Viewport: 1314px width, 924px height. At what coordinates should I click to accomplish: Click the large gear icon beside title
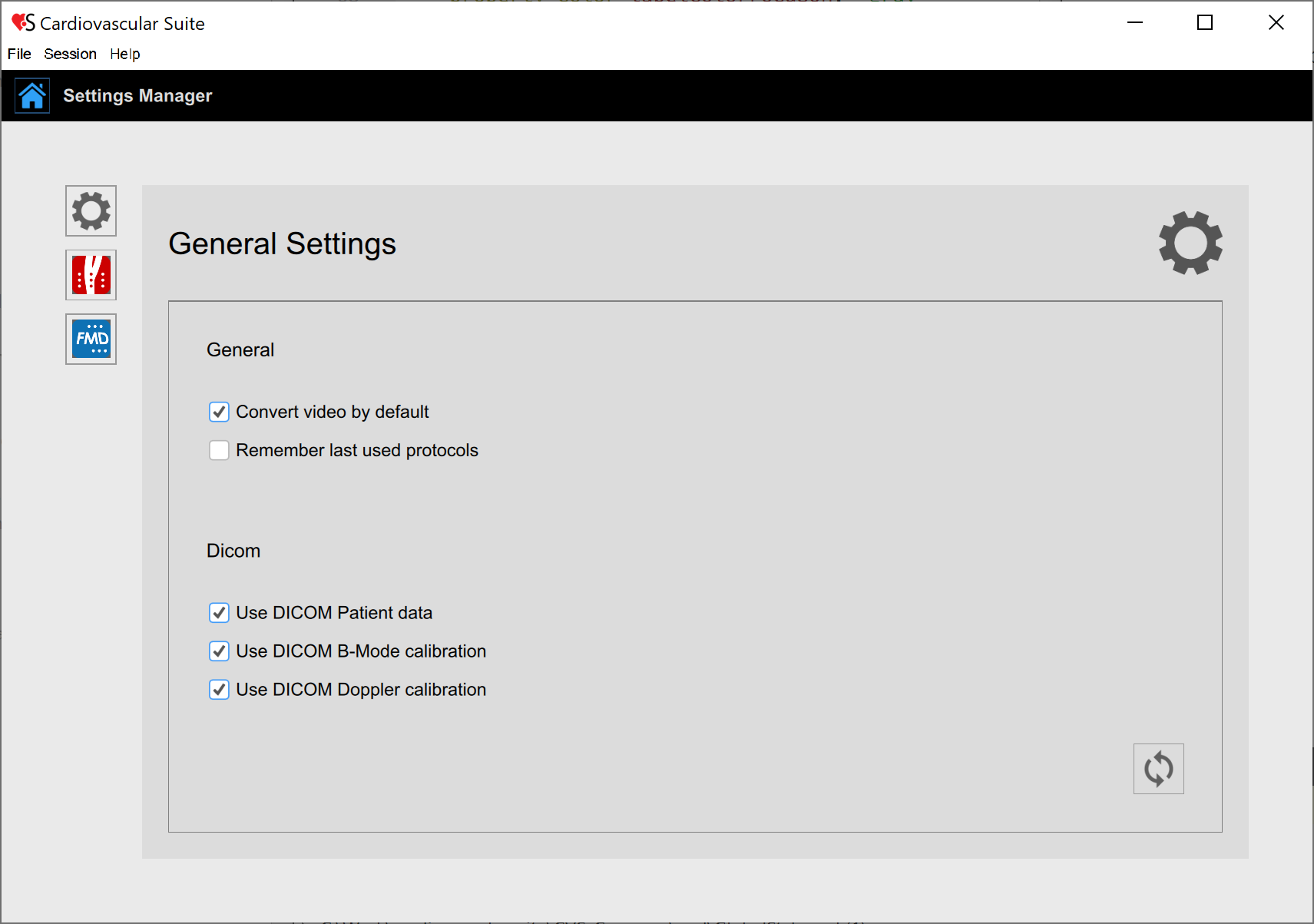pyautogui.click(x=1190, y=243)
